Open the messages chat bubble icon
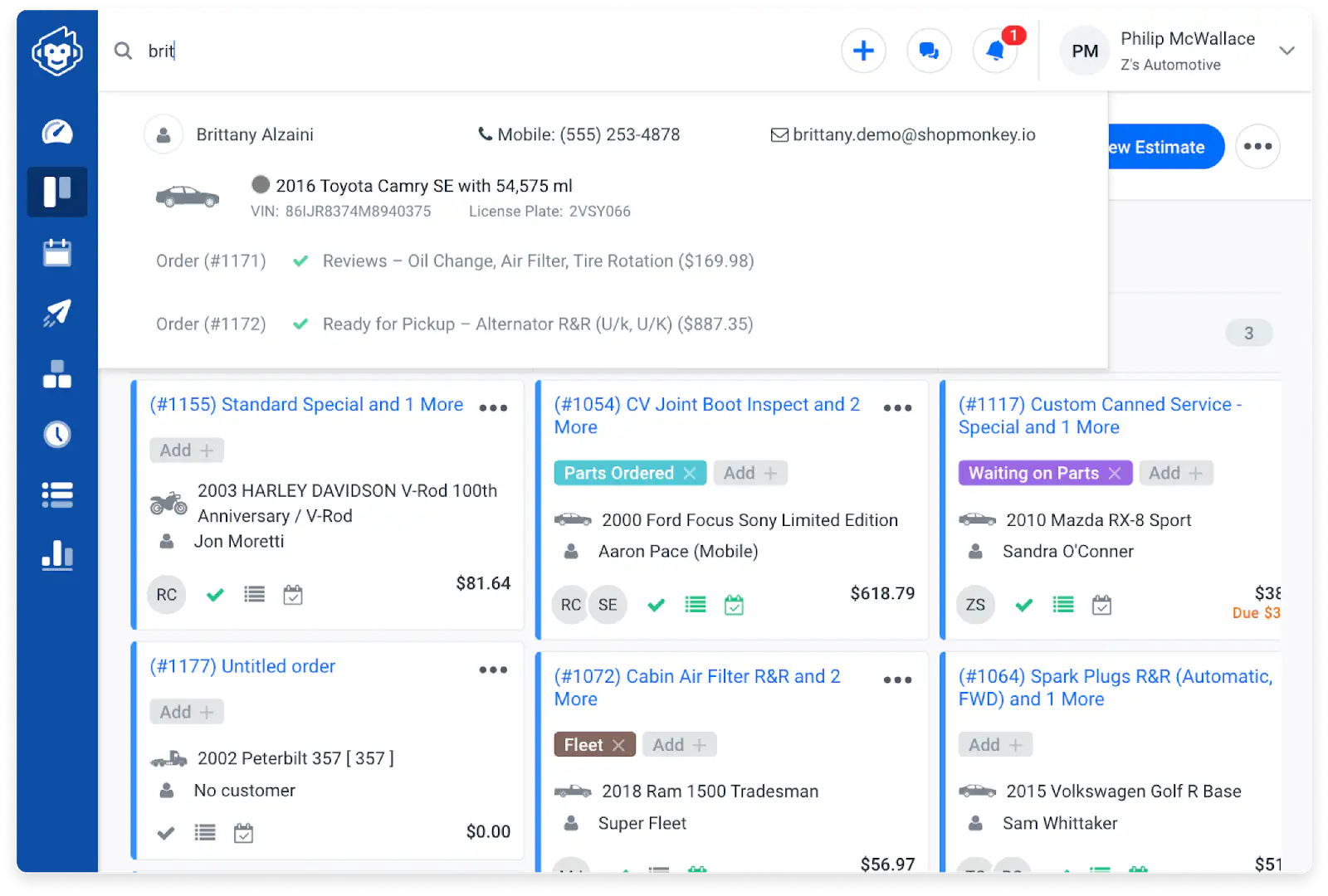This screenshot has height=896, width=1328. pos(929,51)
